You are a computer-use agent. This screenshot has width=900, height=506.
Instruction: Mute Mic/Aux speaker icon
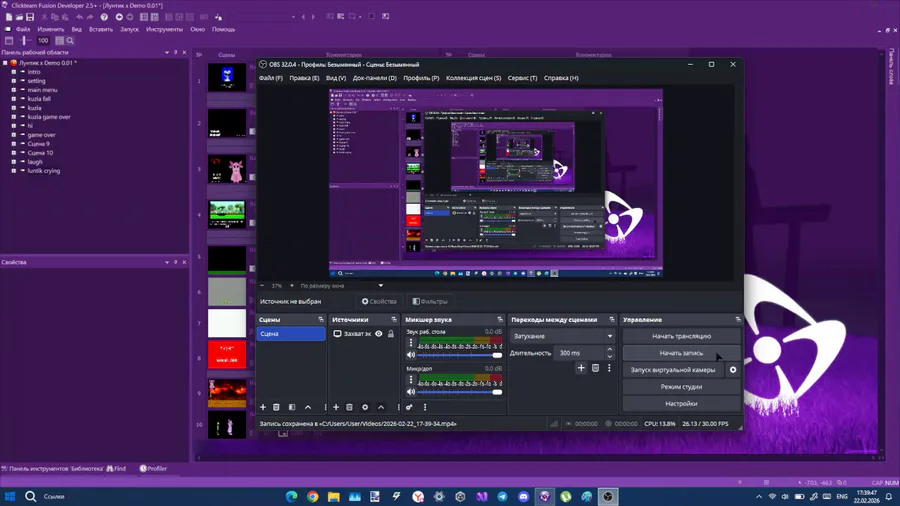(x=411, y=392)
